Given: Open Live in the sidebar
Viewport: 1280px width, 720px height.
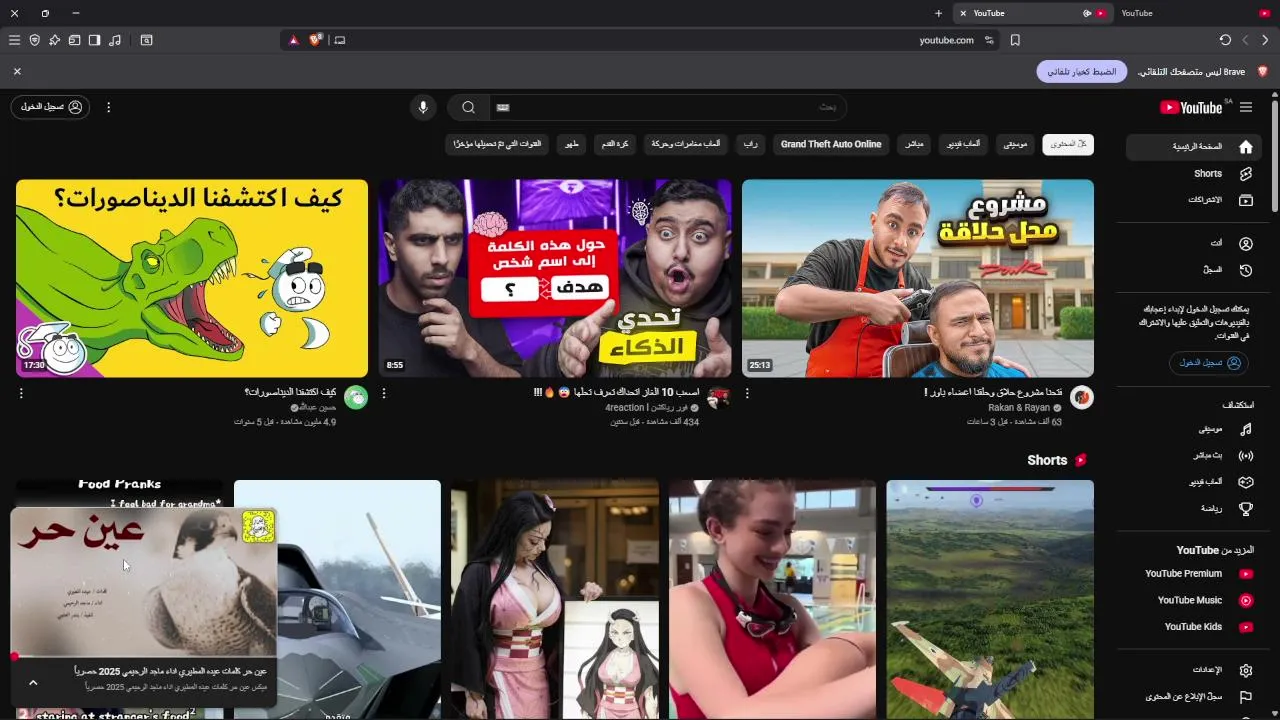Looking at the screenshot, I should point(1194,455).
